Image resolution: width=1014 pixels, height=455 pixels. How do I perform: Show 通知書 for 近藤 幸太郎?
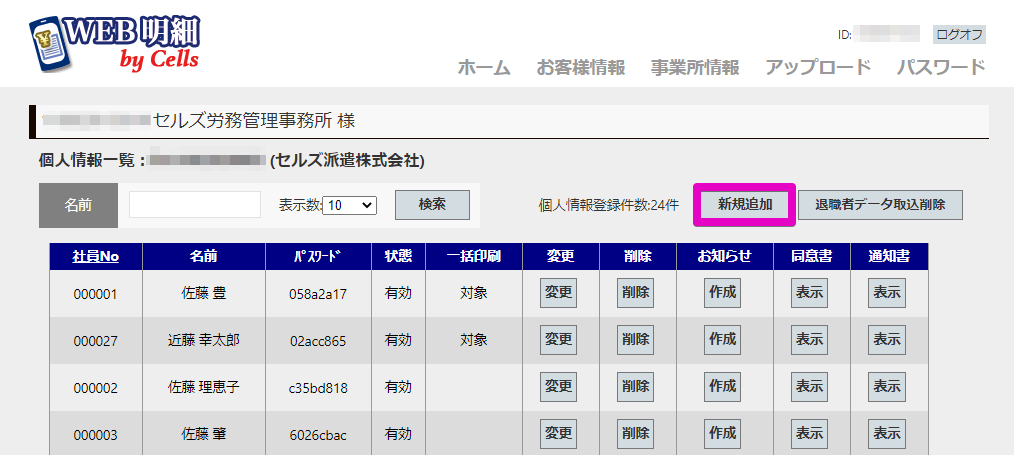coord(887,340)
